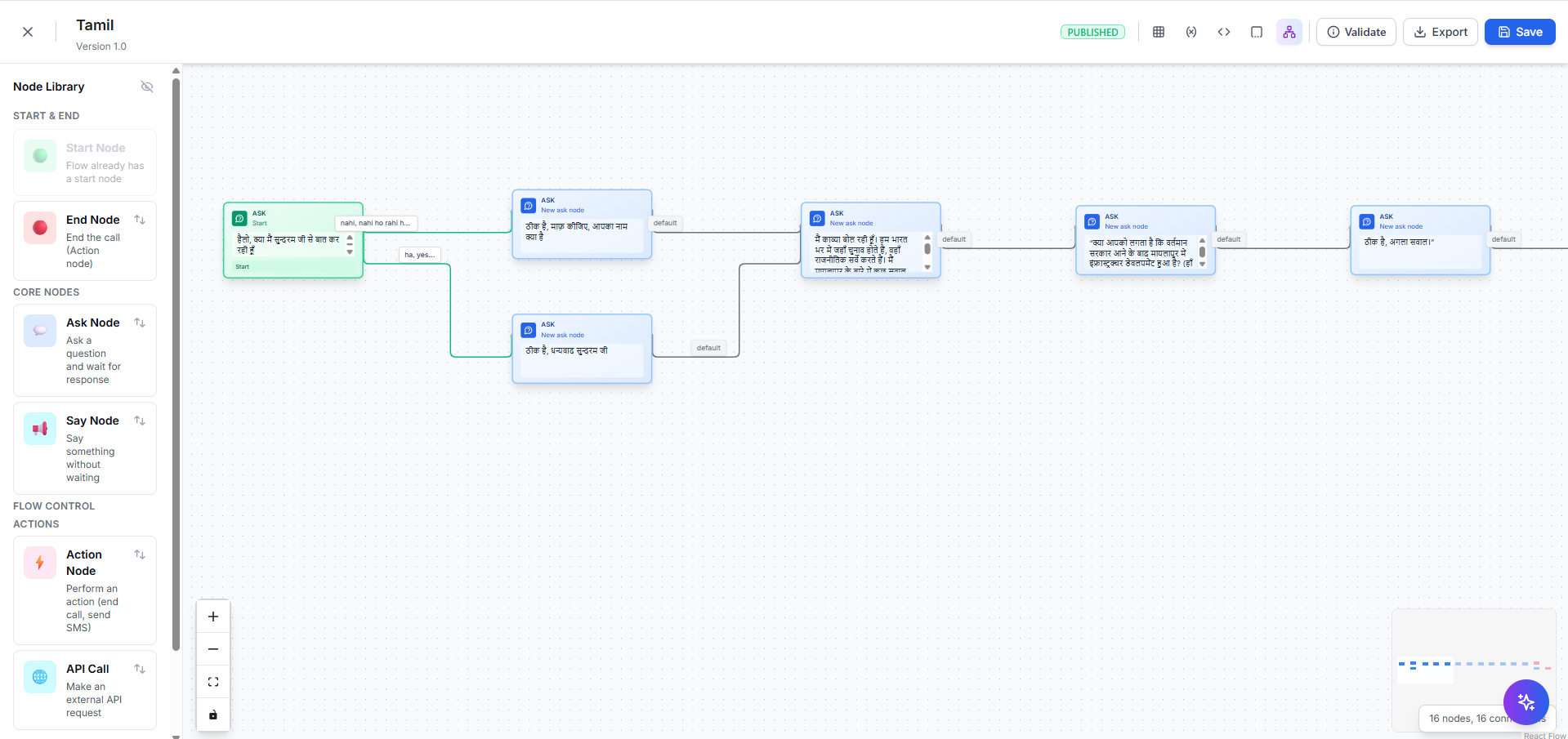This screenshot has width=1568, height=739.
Task: Select the Say Node card label
Action: [92, 421]
